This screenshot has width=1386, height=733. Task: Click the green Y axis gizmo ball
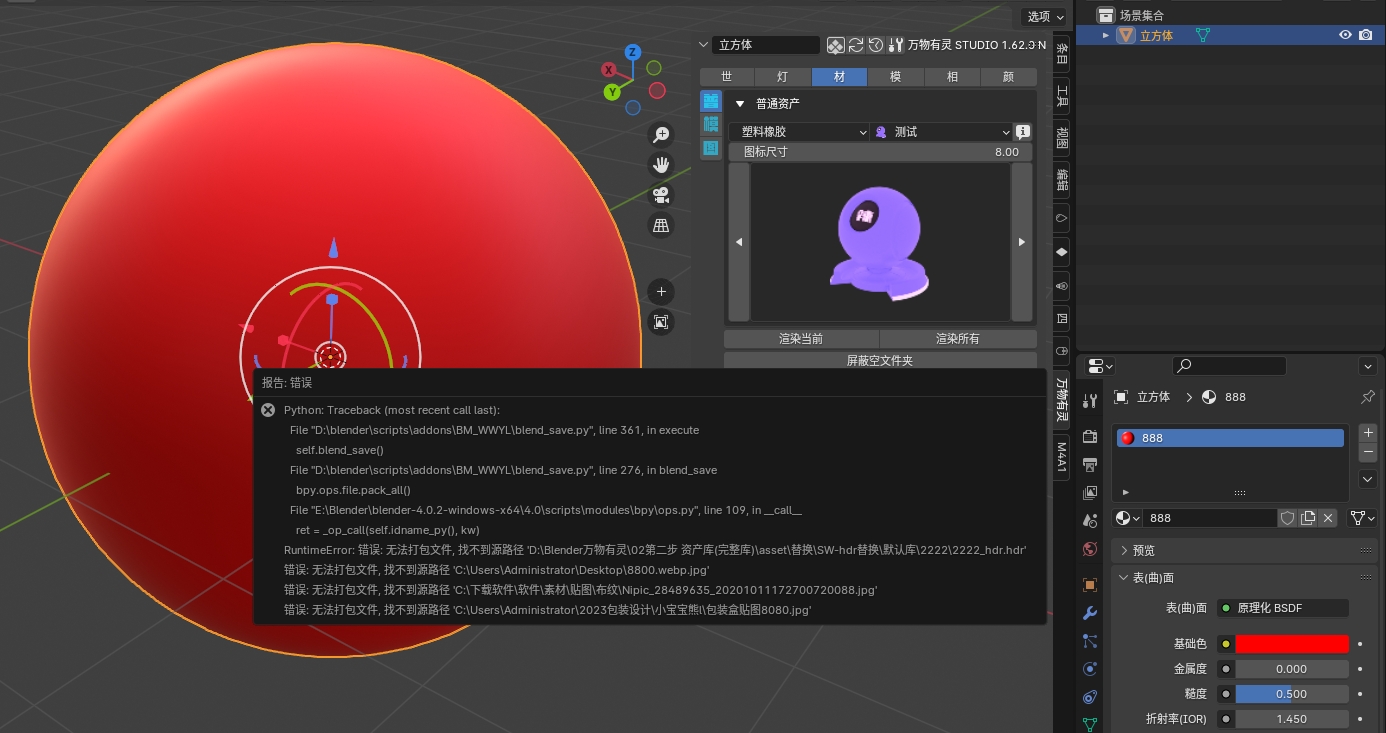(x=611, y=92)
